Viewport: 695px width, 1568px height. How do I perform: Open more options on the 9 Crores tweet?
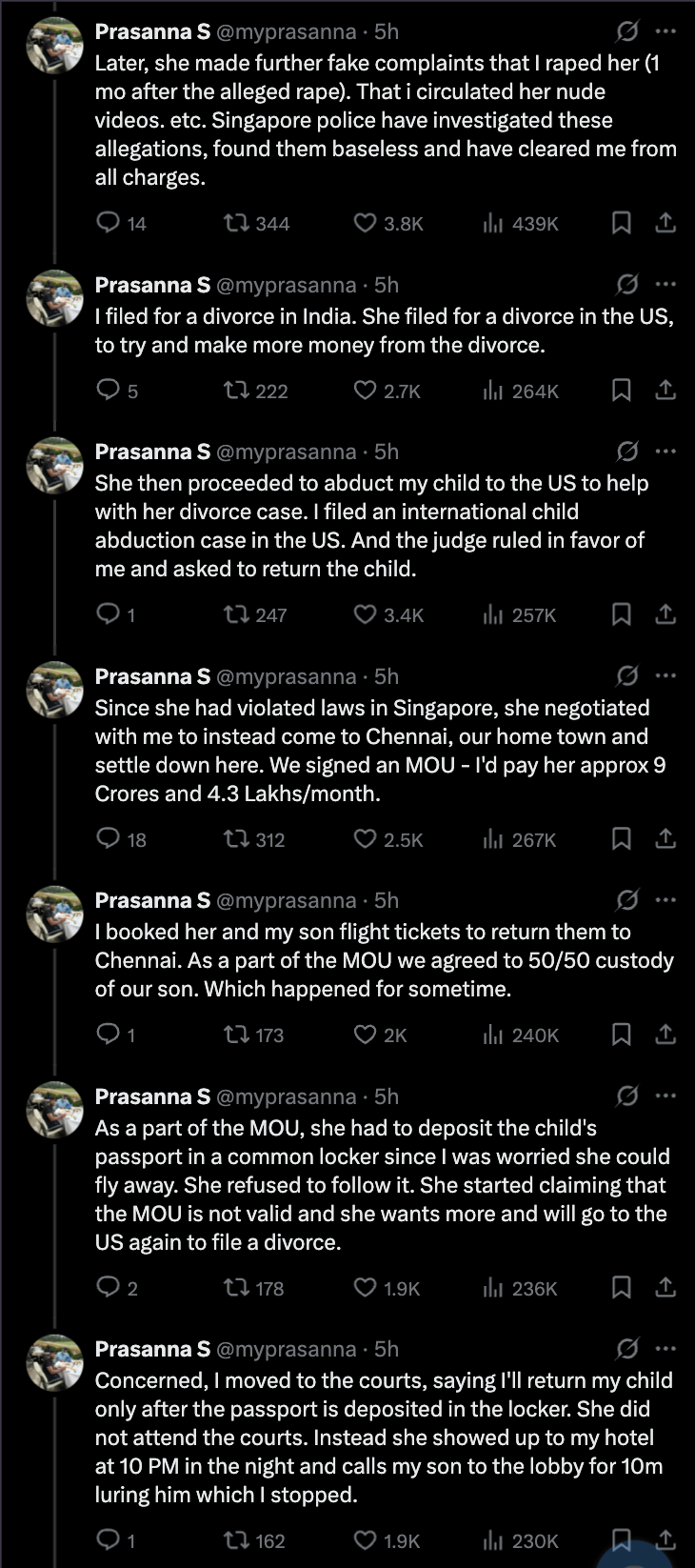(x=666, y=675)
